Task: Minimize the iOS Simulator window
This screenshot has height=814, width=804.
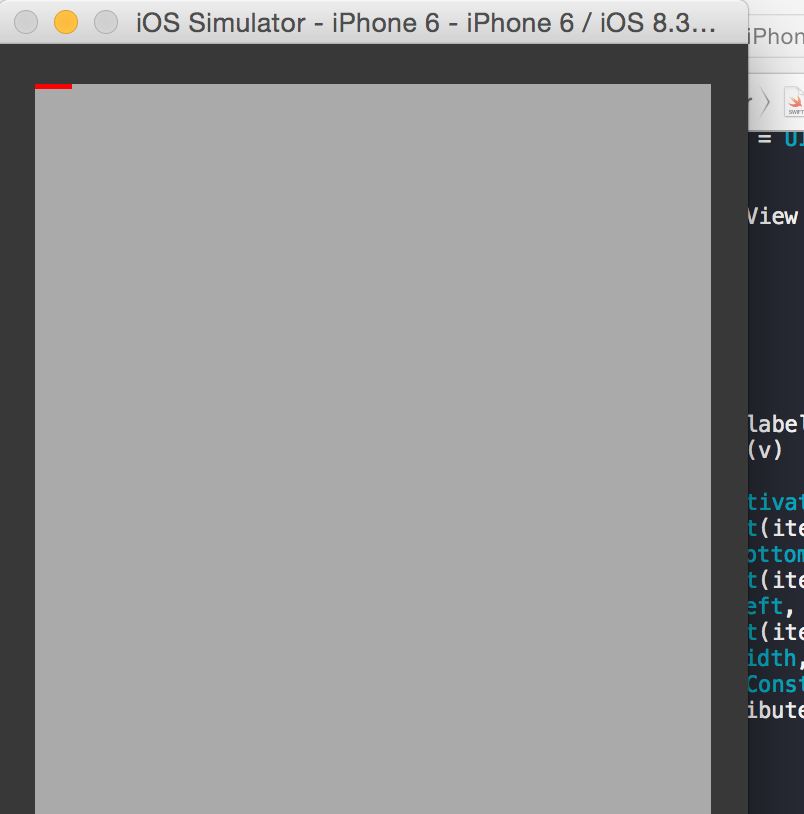Action: coord(66,23)
